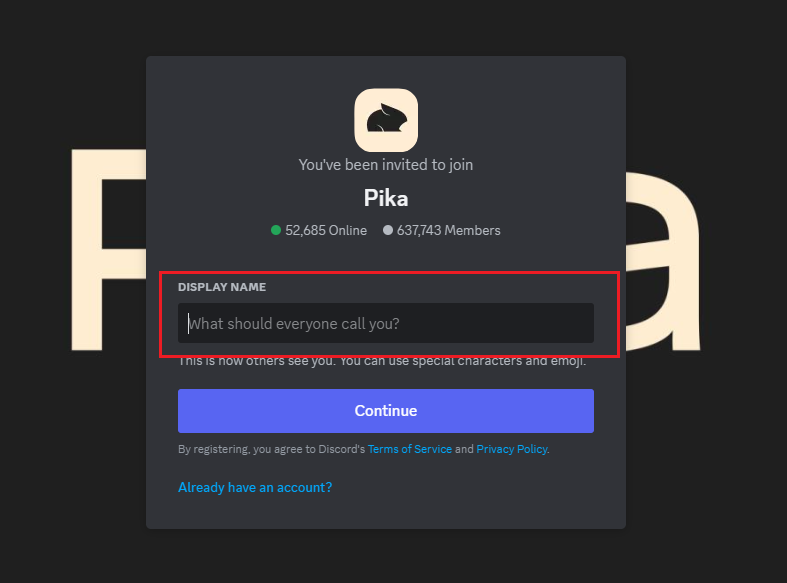Click the Continue button
The image size is (787, 583).
(x=385, y=411)
